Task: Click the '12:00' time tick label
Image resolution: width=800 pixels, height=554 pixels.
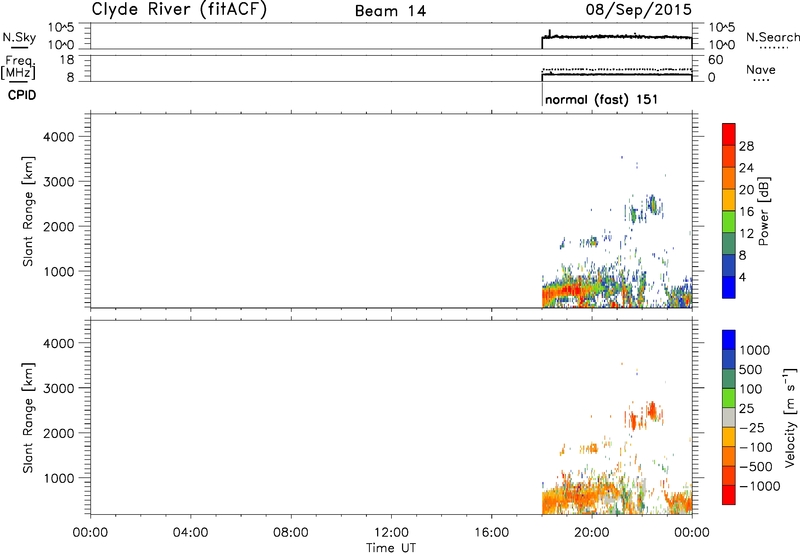Action: 391,532
